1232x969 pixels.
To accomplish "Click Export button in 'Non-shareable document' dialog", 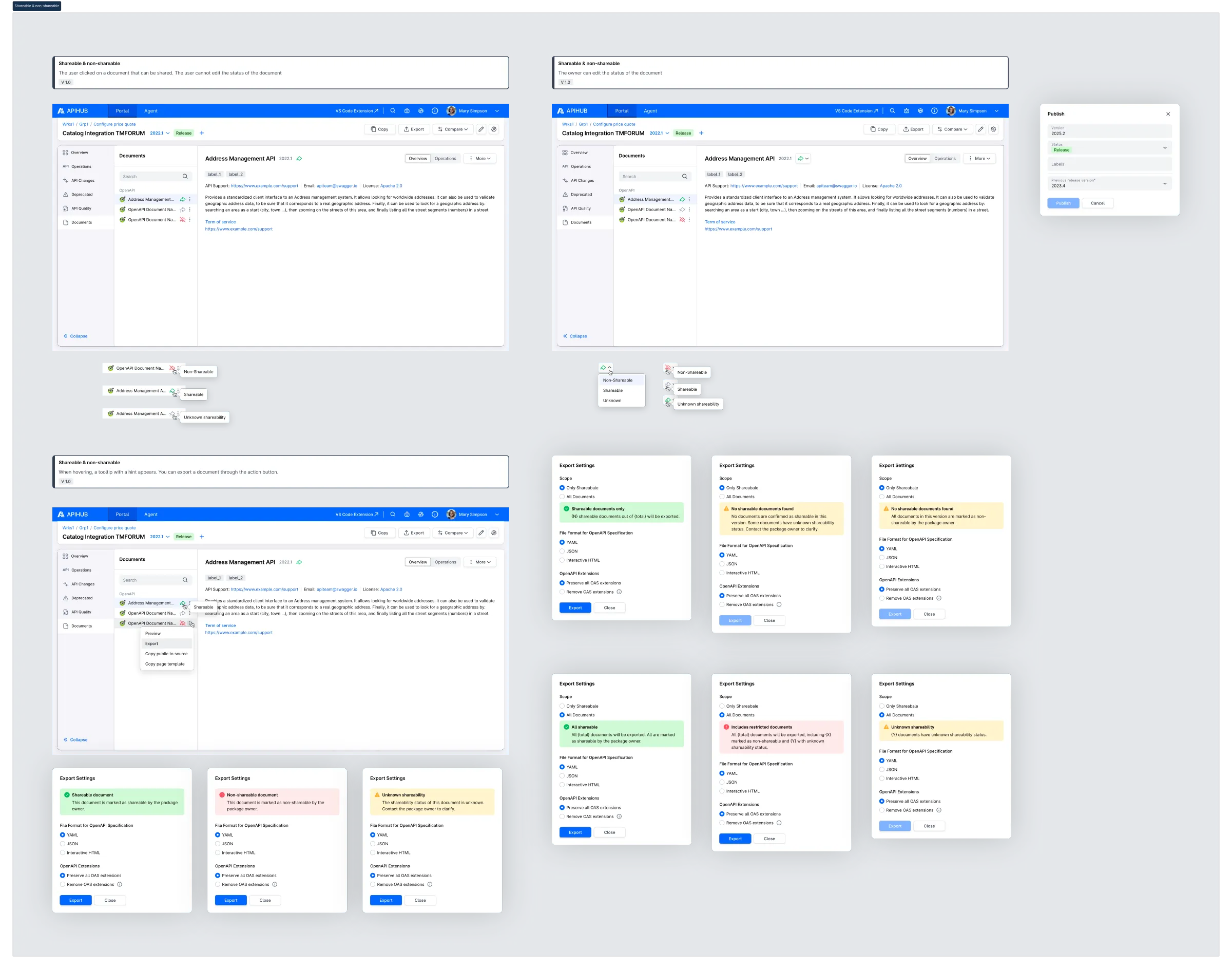I will point(231,900).
